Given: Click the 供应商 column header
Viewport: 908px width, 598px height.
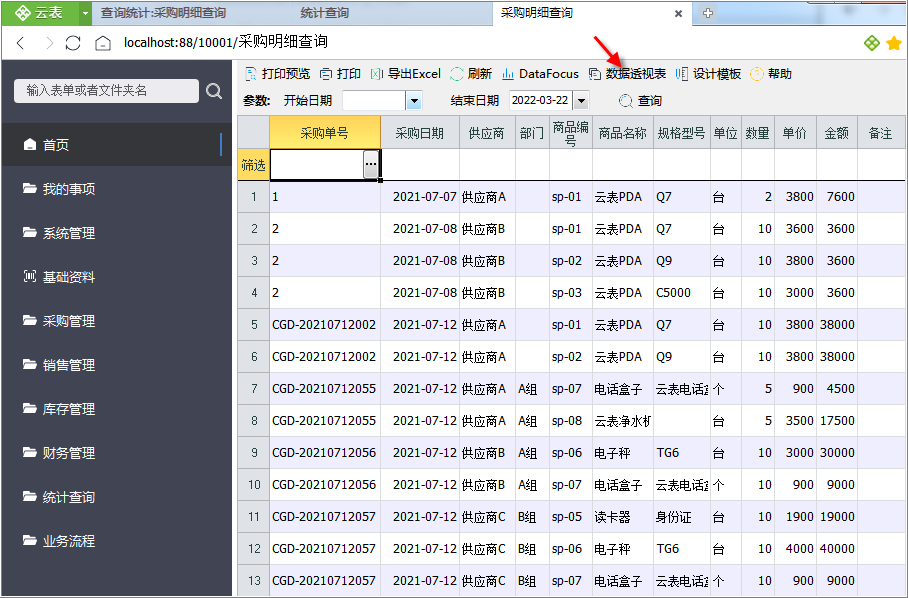Looking at the screenshot, I should click(x=487, y=133).
